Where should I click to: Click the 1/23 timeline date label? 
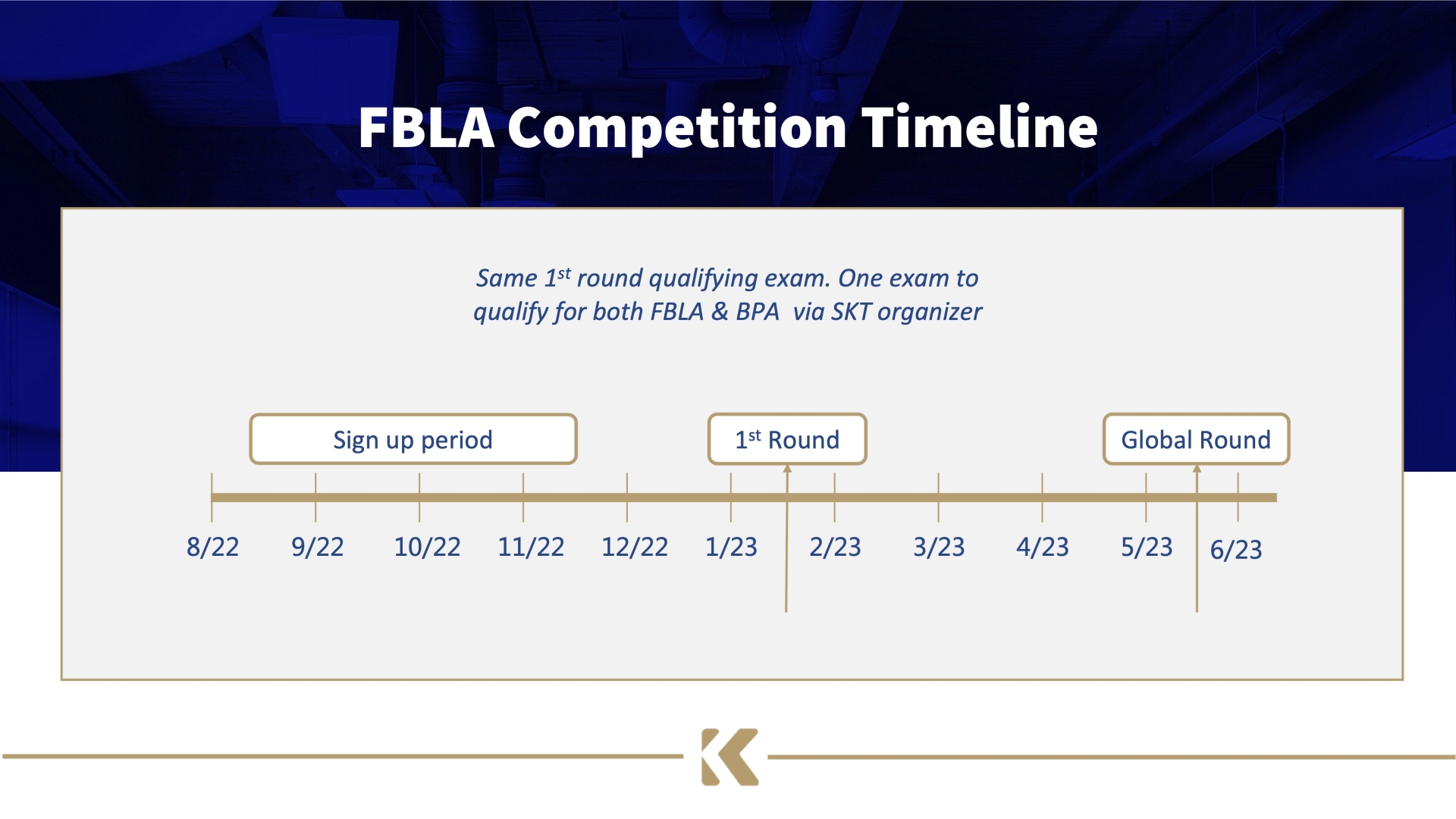pos(731,547)
